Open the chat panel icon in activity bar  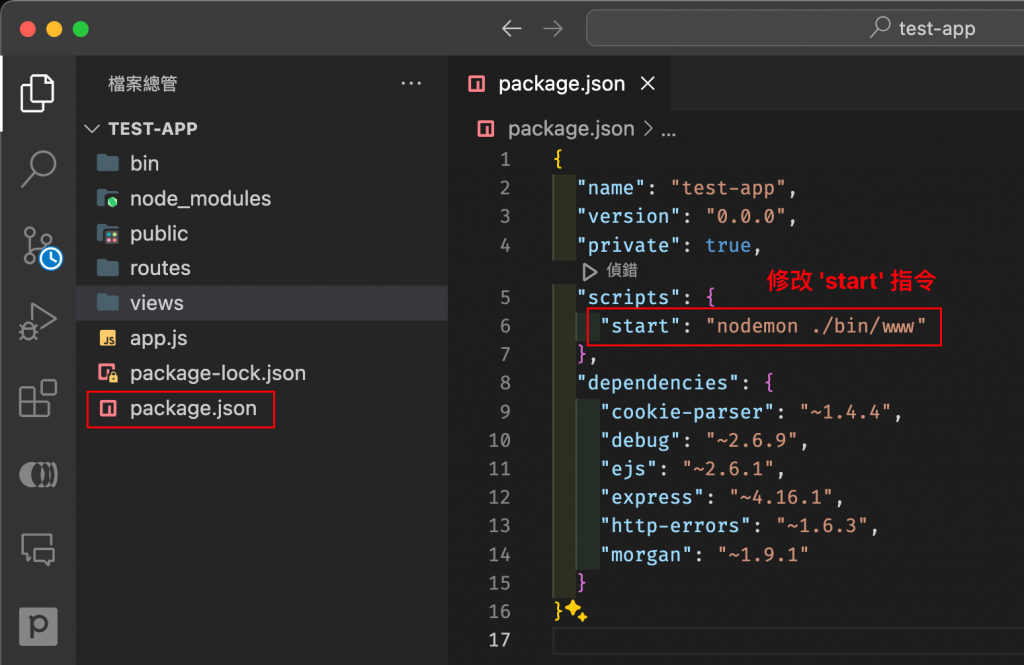point(38,548)
